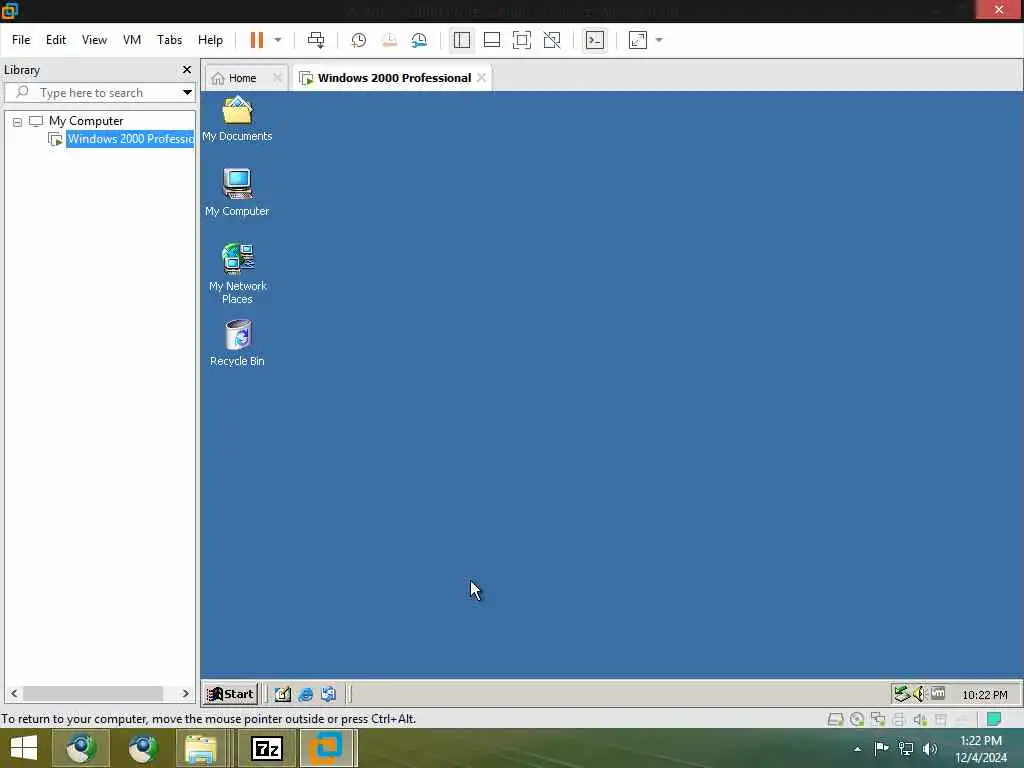Viewport: 1024px width, 768px height.
Task: Click the guest tray network connection icon
Action: coord(901,694)
